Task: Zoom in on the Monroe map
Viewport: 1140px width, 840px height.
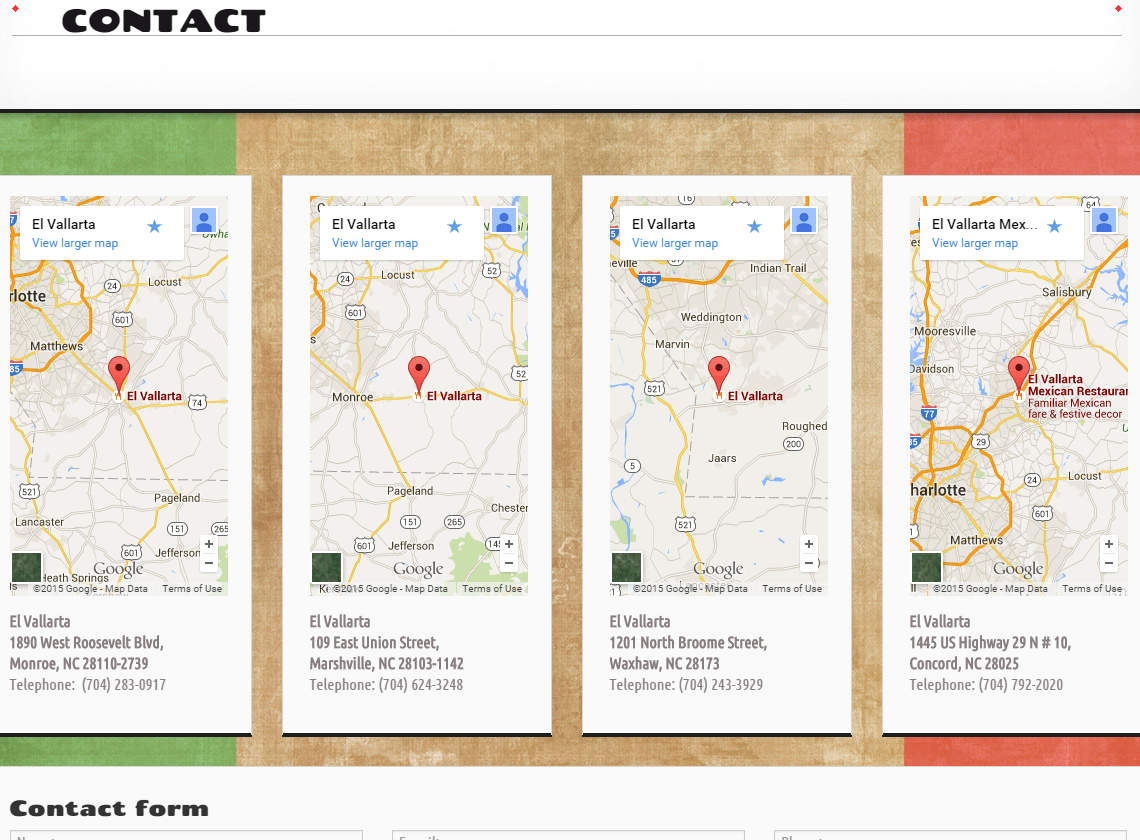Action: (x=209, y=544)
